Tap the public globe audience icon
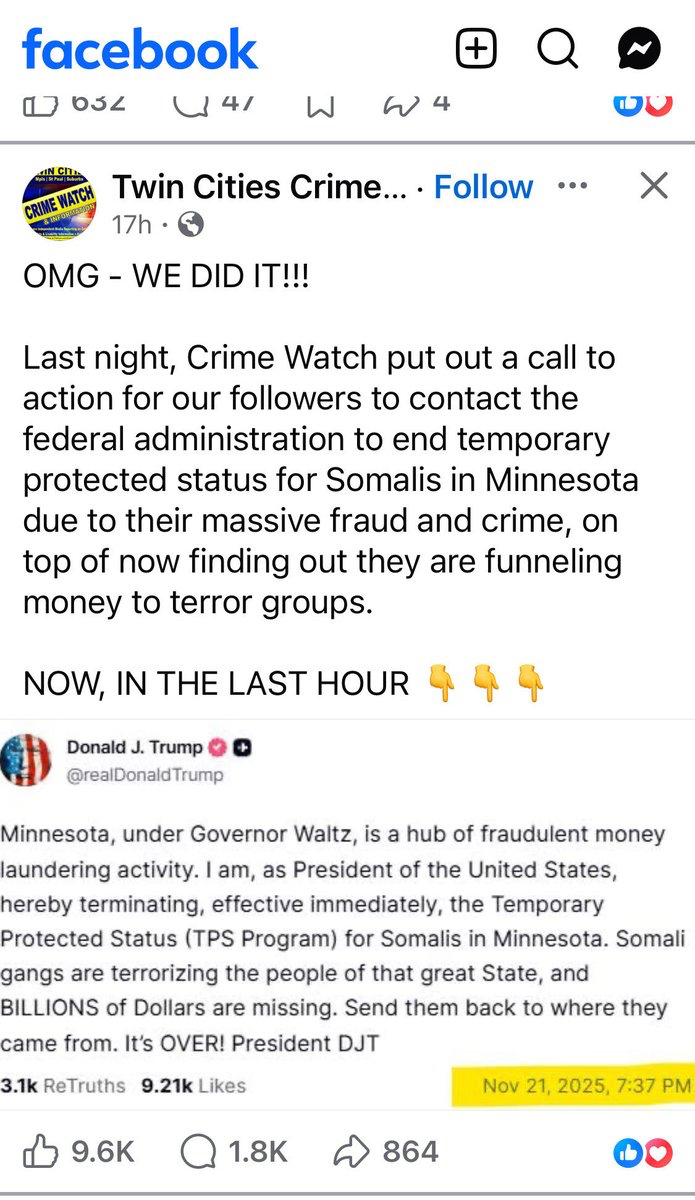The height and width of the screenshot is (1200, 695). click(190, 225)
